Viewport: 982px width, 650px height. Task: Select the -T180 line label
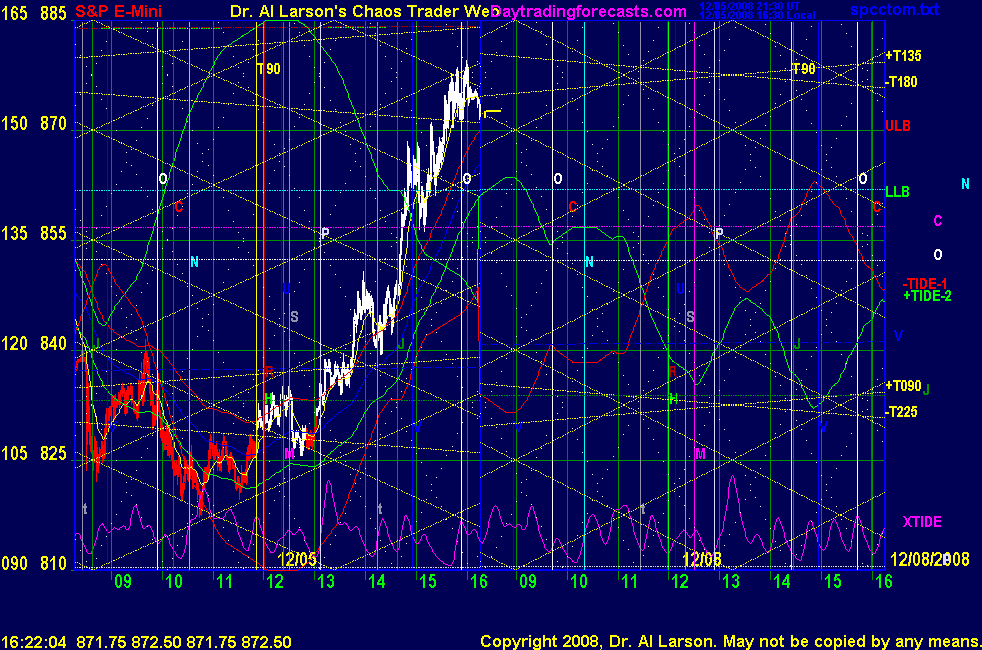tap(903, 82)
